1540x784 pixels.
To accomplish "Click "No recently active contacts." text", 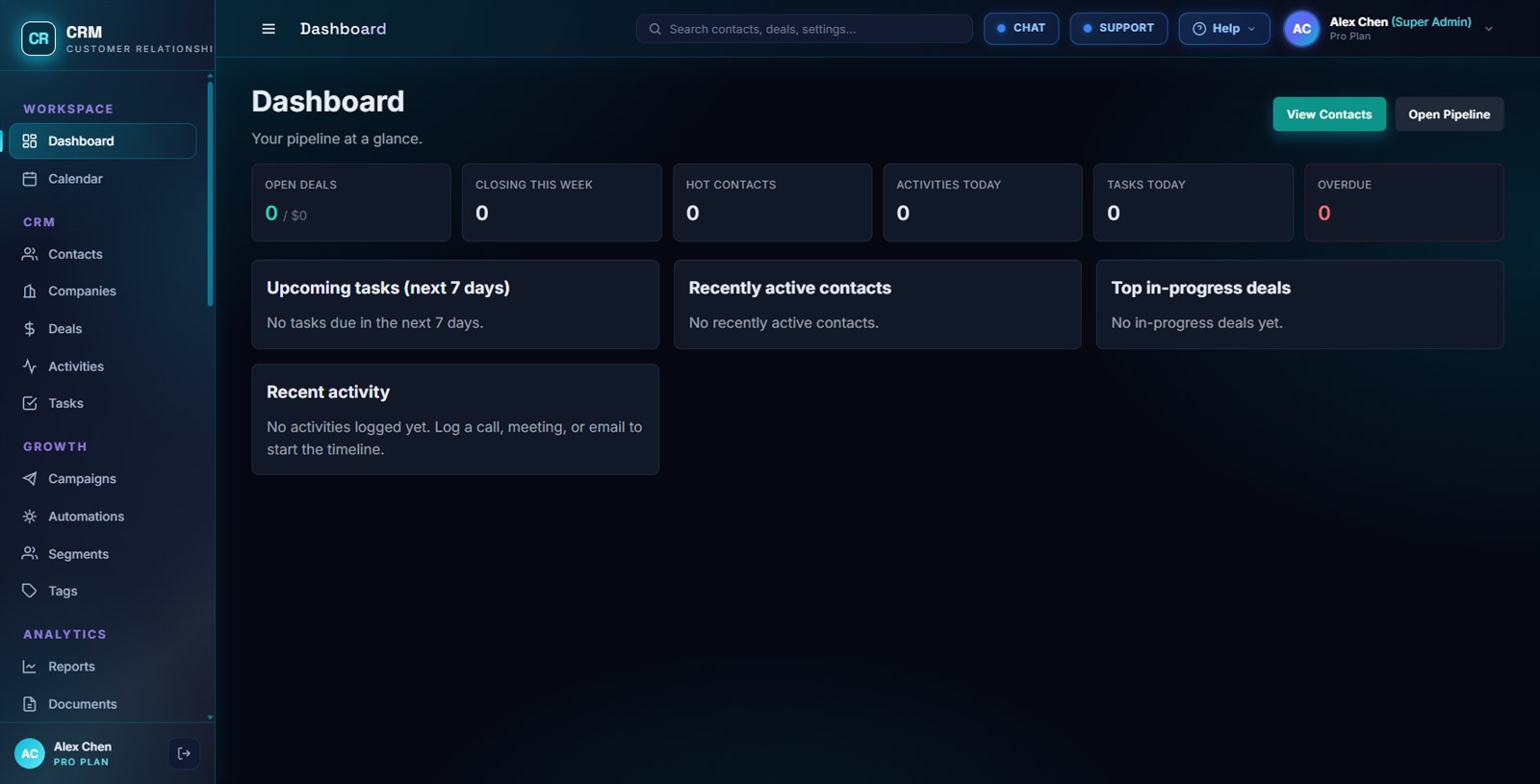I will coord(783,323).
